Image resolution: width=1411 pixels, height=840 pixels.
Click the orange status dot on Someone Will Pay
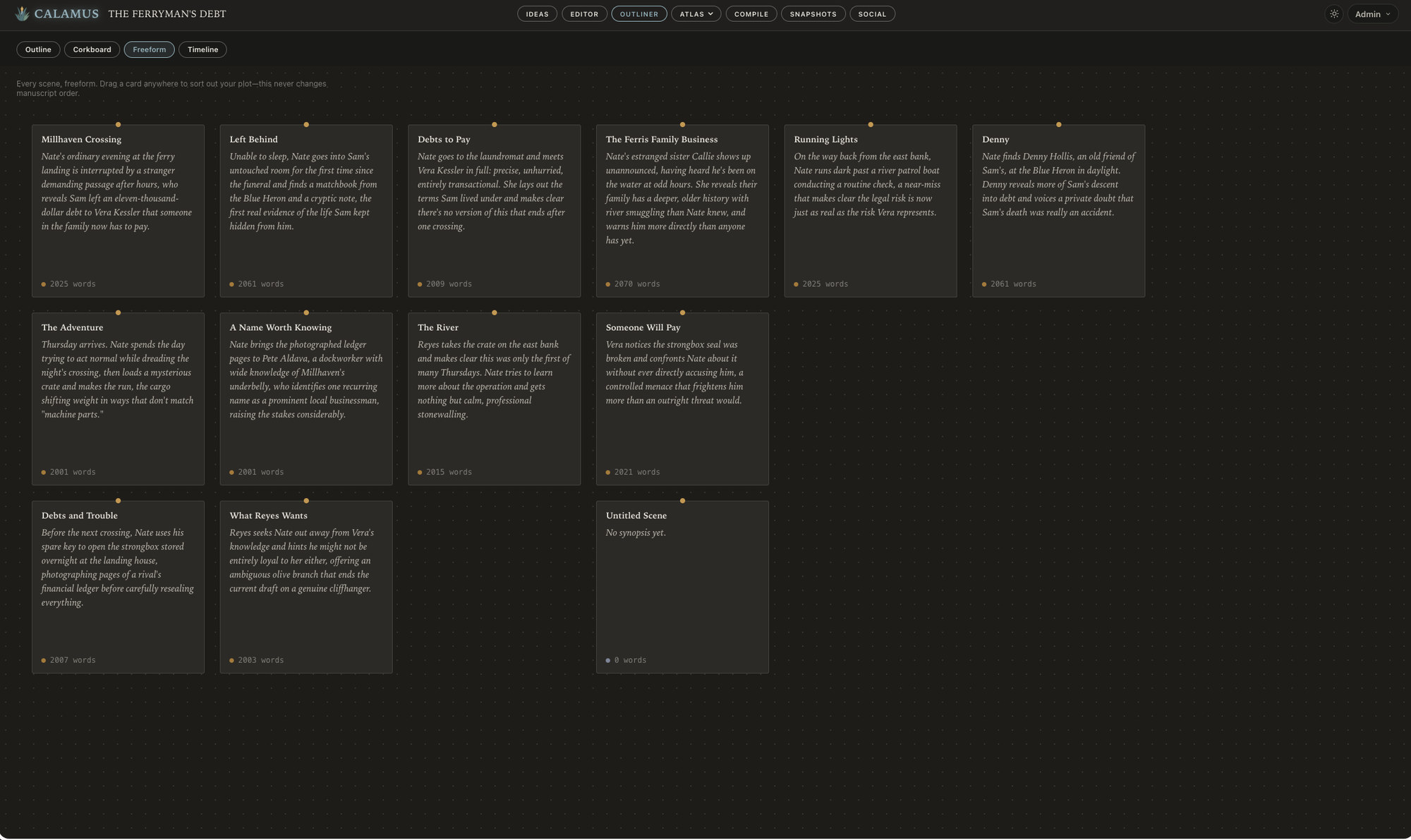(x=608, y=473)
